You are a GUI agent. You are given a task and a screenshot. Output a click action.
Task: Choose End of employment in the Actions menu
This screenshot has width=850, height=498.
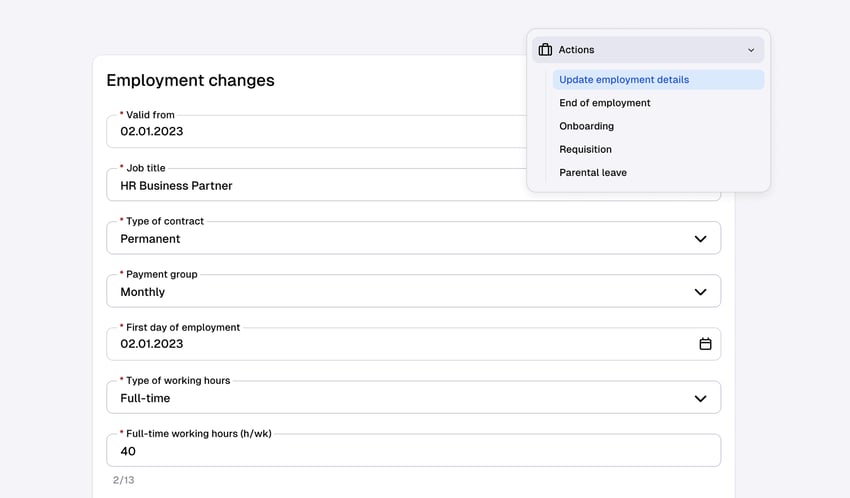click(605, 103)
